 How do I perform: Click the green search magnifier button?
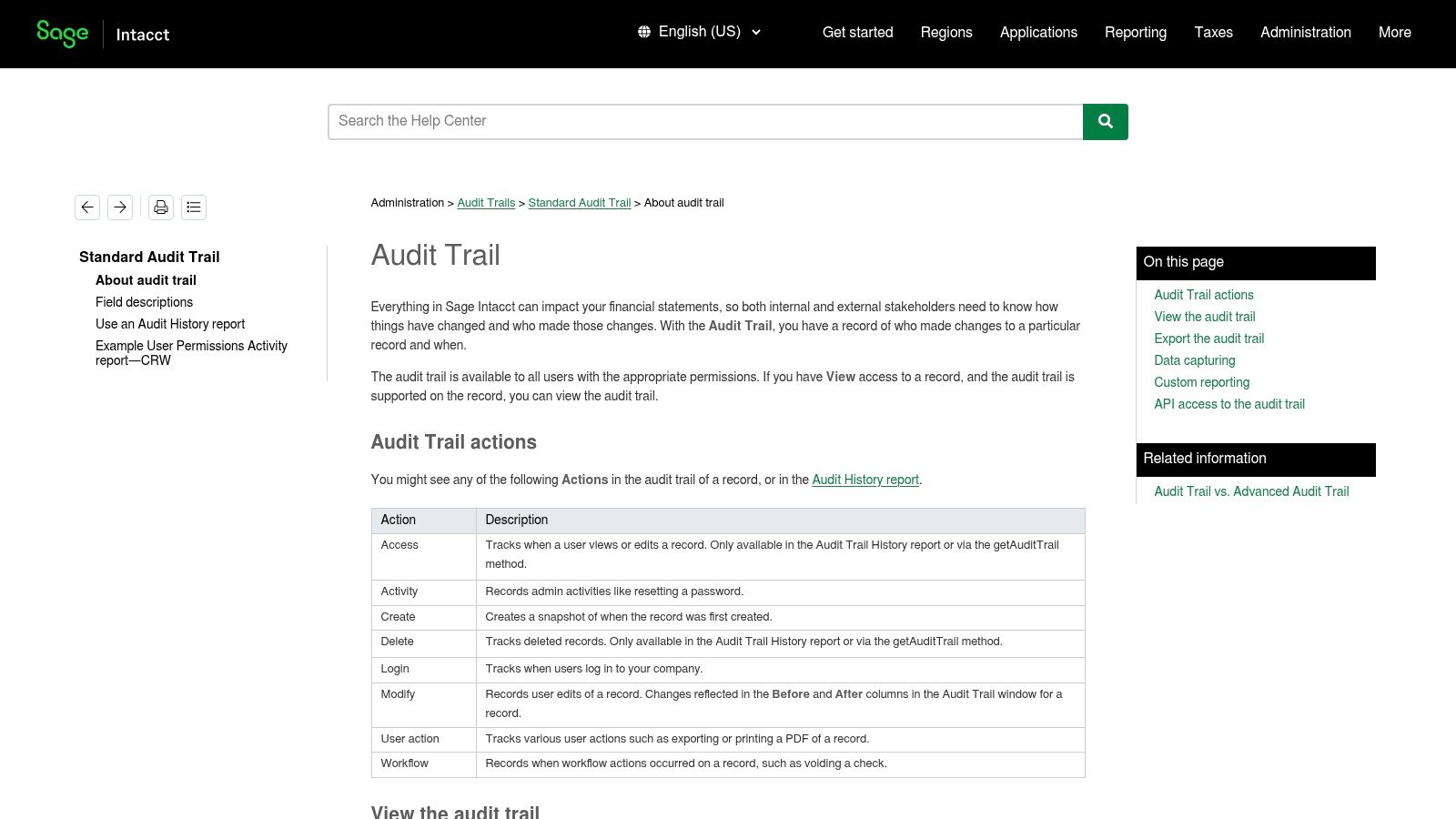tap(1106, 122)
